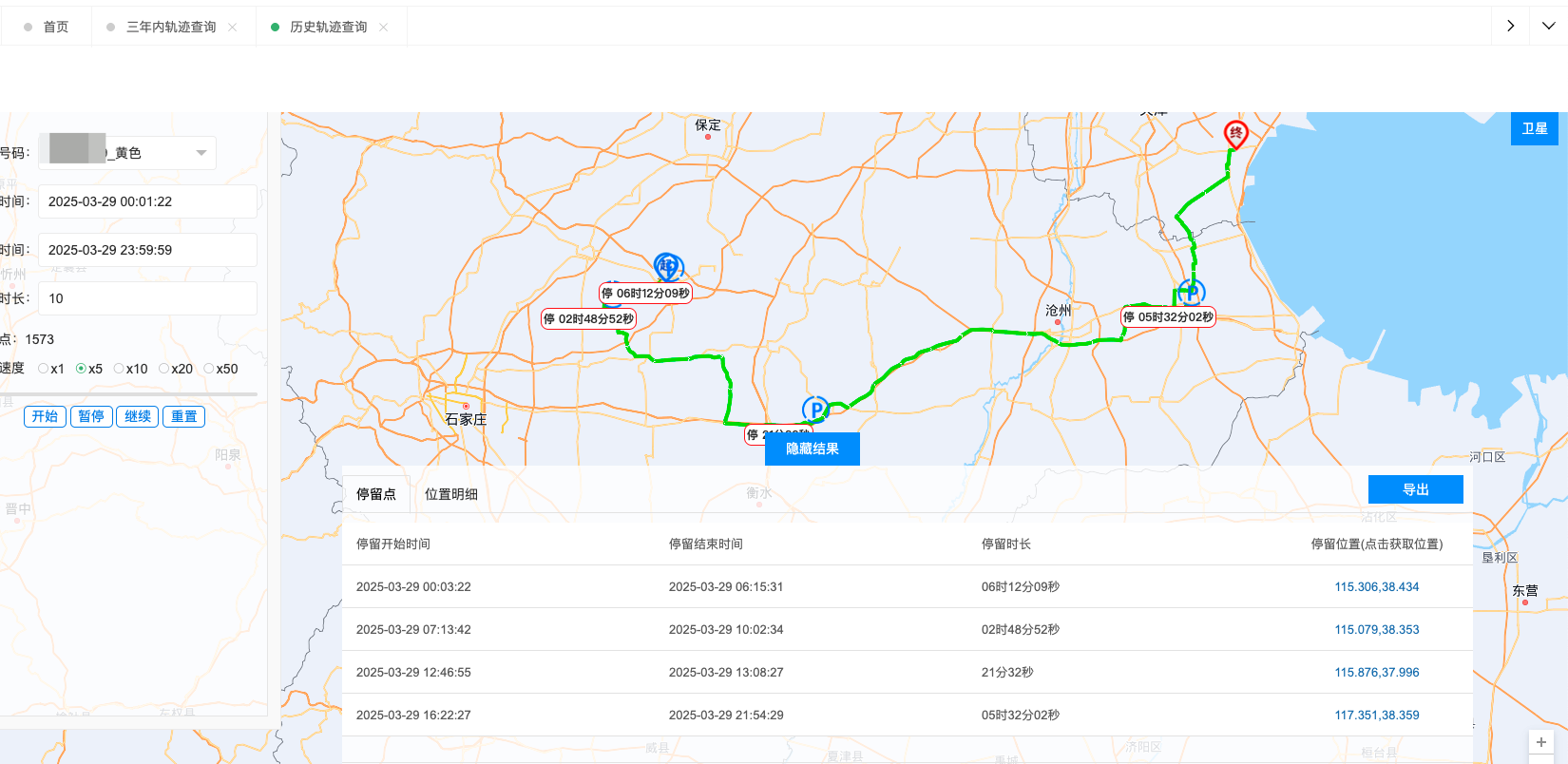
Task: Select the x10 playback speed
Action: tap(130, 369)
